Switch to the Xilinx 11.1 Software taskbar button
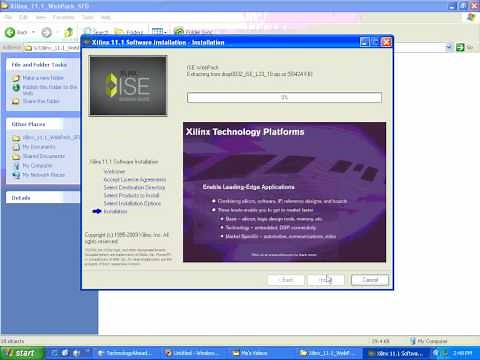 coord(396,353)
